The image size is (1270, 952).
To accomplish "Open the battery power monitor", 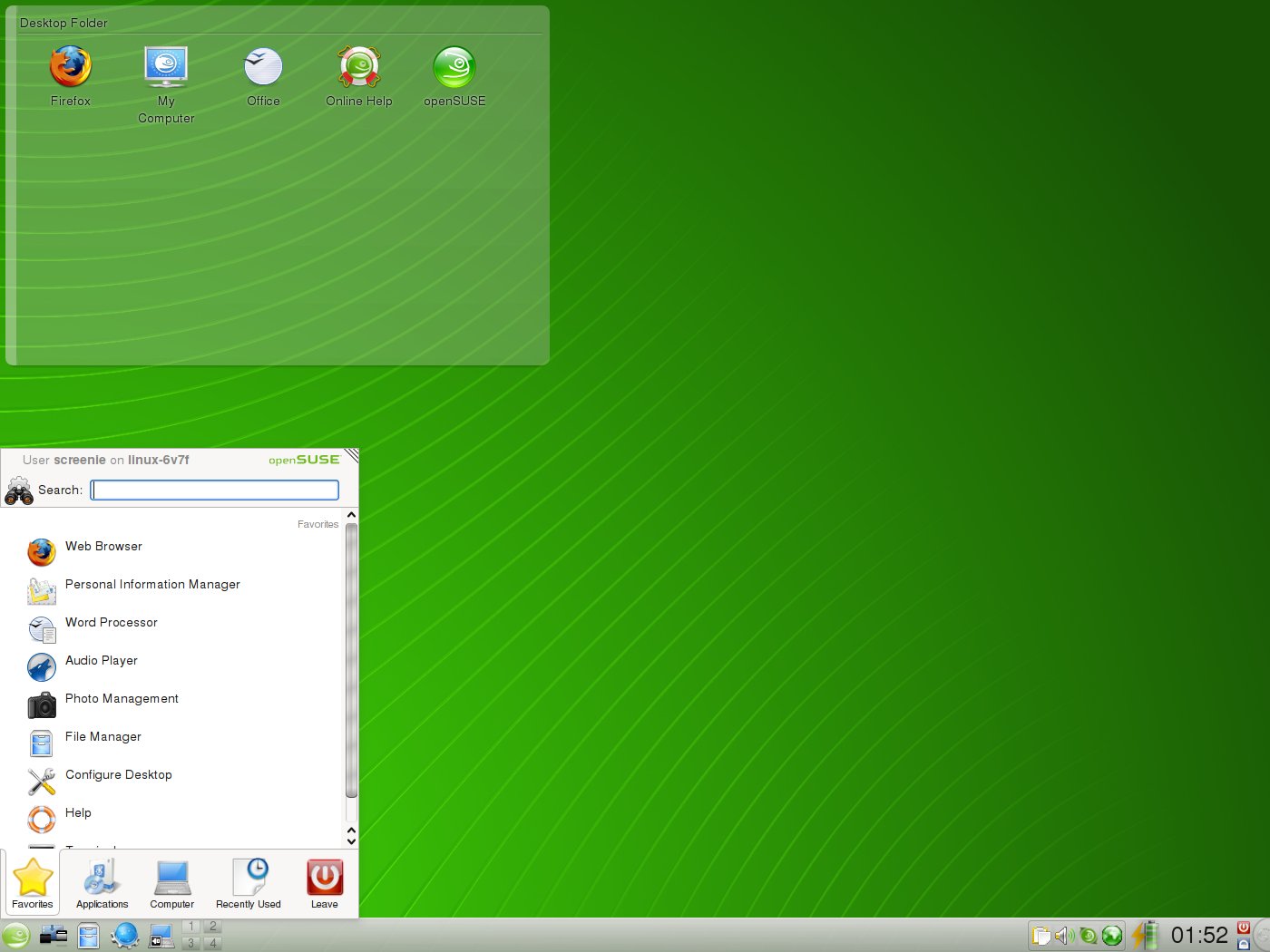I will (1146, 935).
